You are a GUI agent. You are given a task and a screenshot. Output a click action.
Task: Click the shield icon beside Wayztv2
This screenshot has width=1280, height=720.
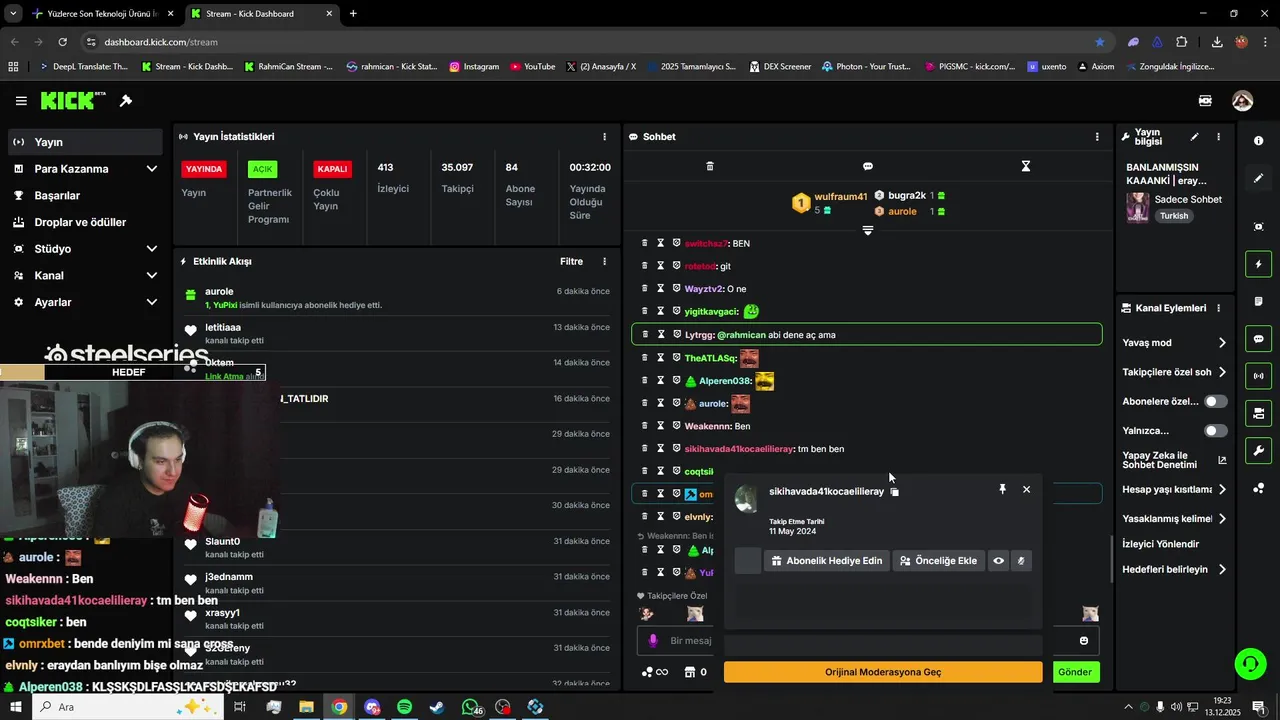click(676, 289)
